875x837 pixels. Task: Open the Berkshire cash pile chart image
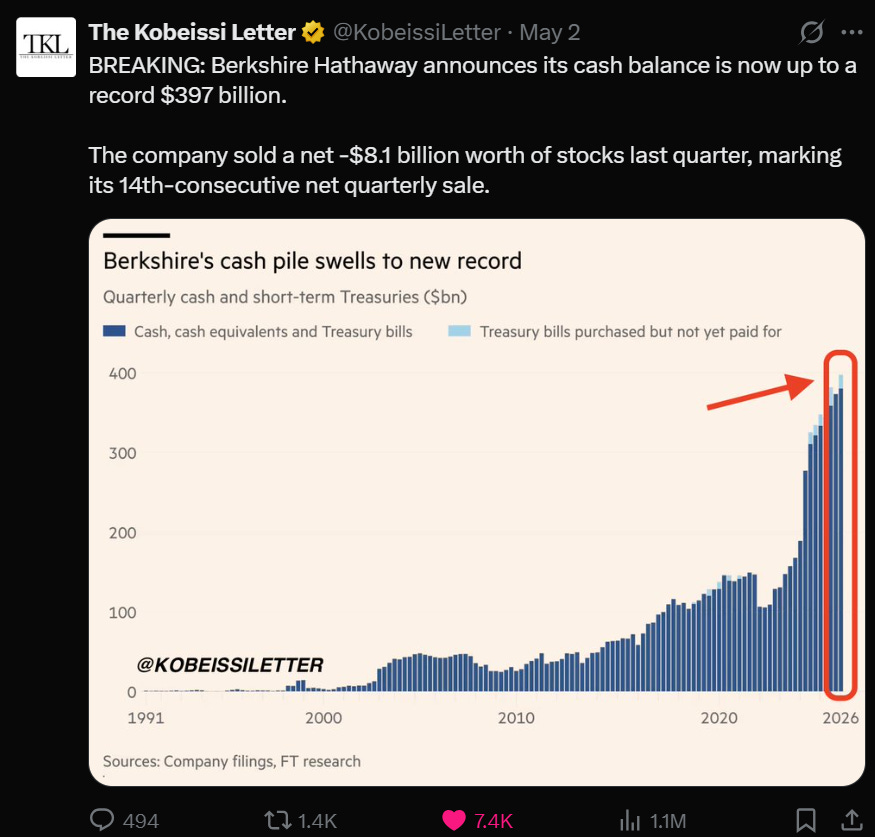477,502
